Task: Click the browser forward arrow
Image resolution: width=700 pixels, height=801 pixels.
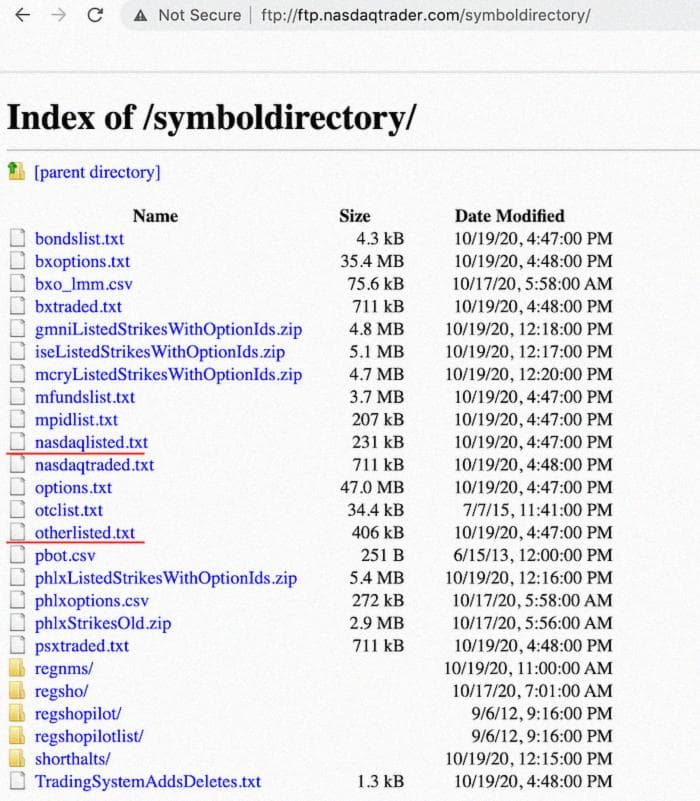Action: [x=59, y=15]
